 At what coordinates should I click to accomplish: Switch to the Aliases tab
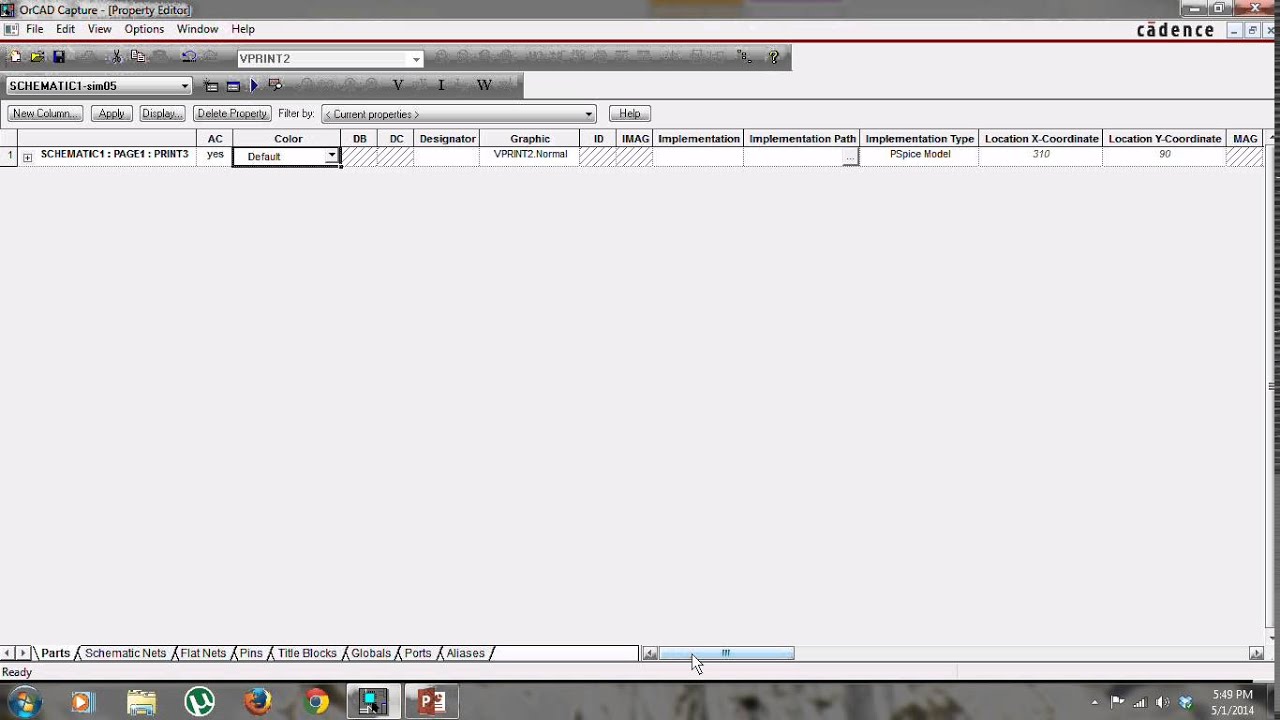pos(465,653)
